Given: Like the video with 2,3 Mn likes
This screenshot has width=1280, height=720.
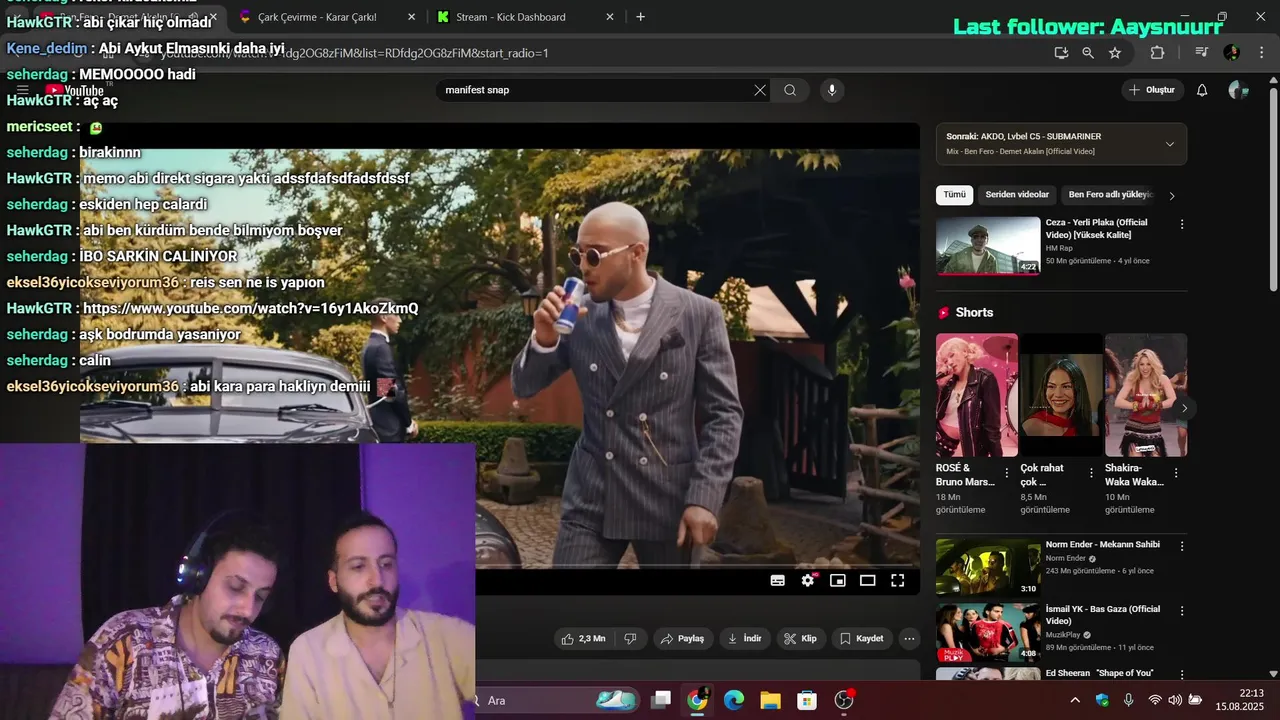Looking at the screenshot, I should click(x=583, y=638).
